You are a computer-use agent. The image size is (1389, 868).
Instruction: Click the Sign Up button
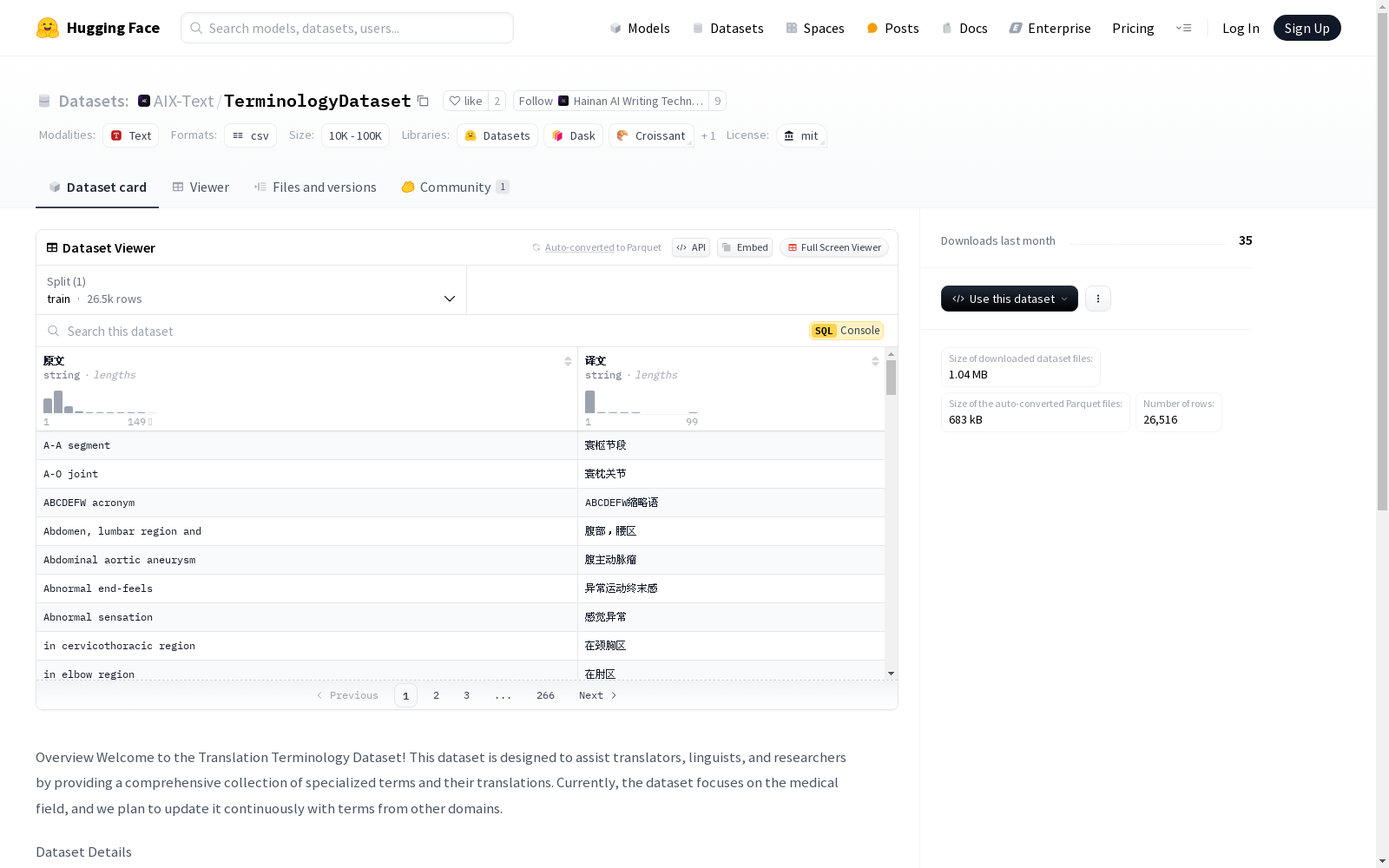pos(1307,28)
